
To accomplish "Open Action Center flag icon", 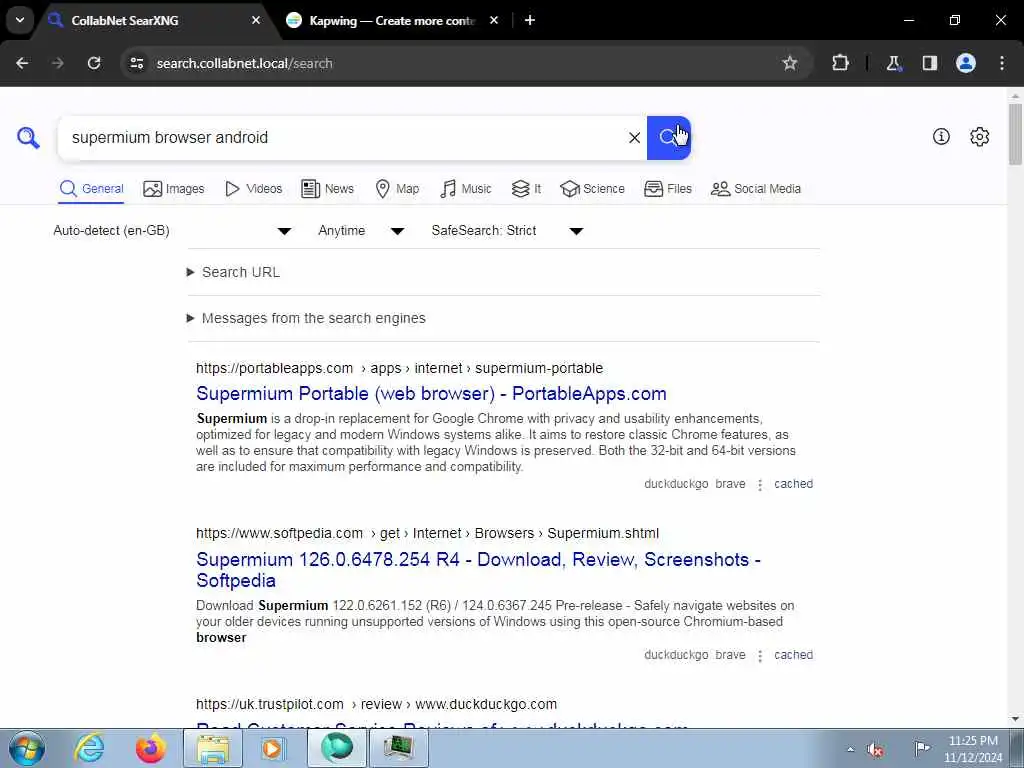I will (922, 748).
